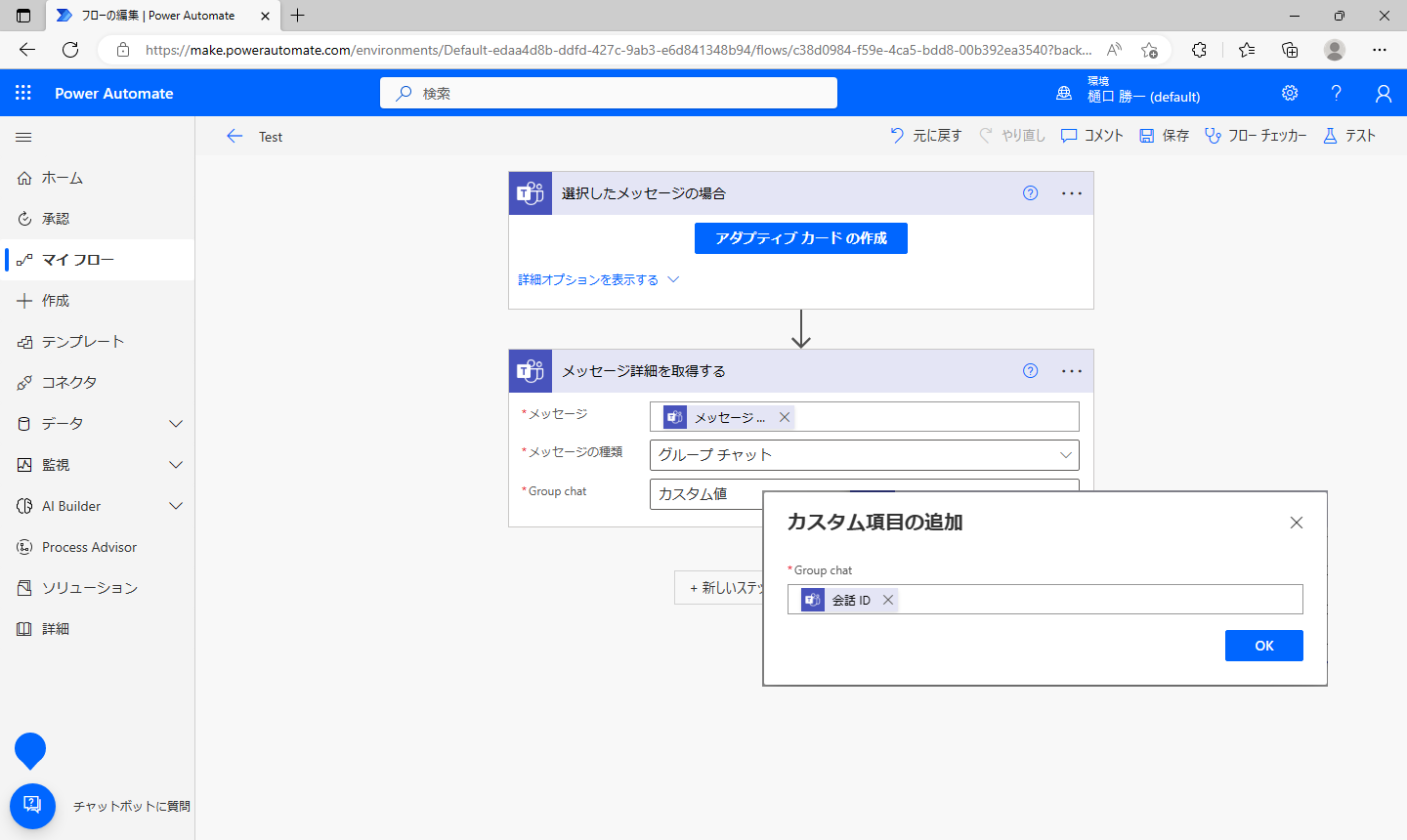Image resolution: width=1407 pixels, height=840 pixels.
Task: Select マイ フロー in sidebar
Action: tap(97, 260)
